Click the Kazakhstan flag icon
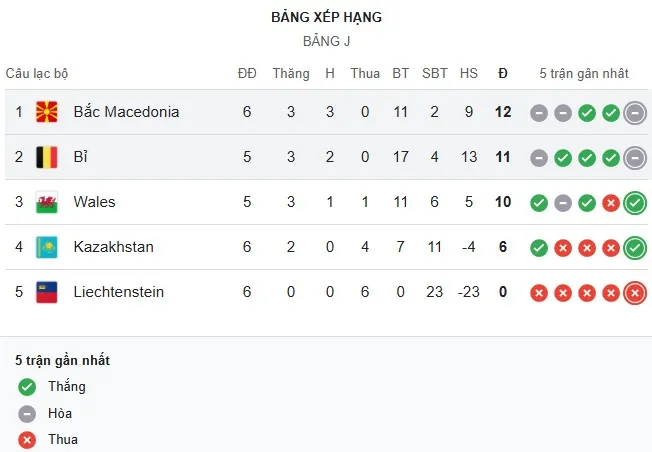 click(x=47, y=247)
